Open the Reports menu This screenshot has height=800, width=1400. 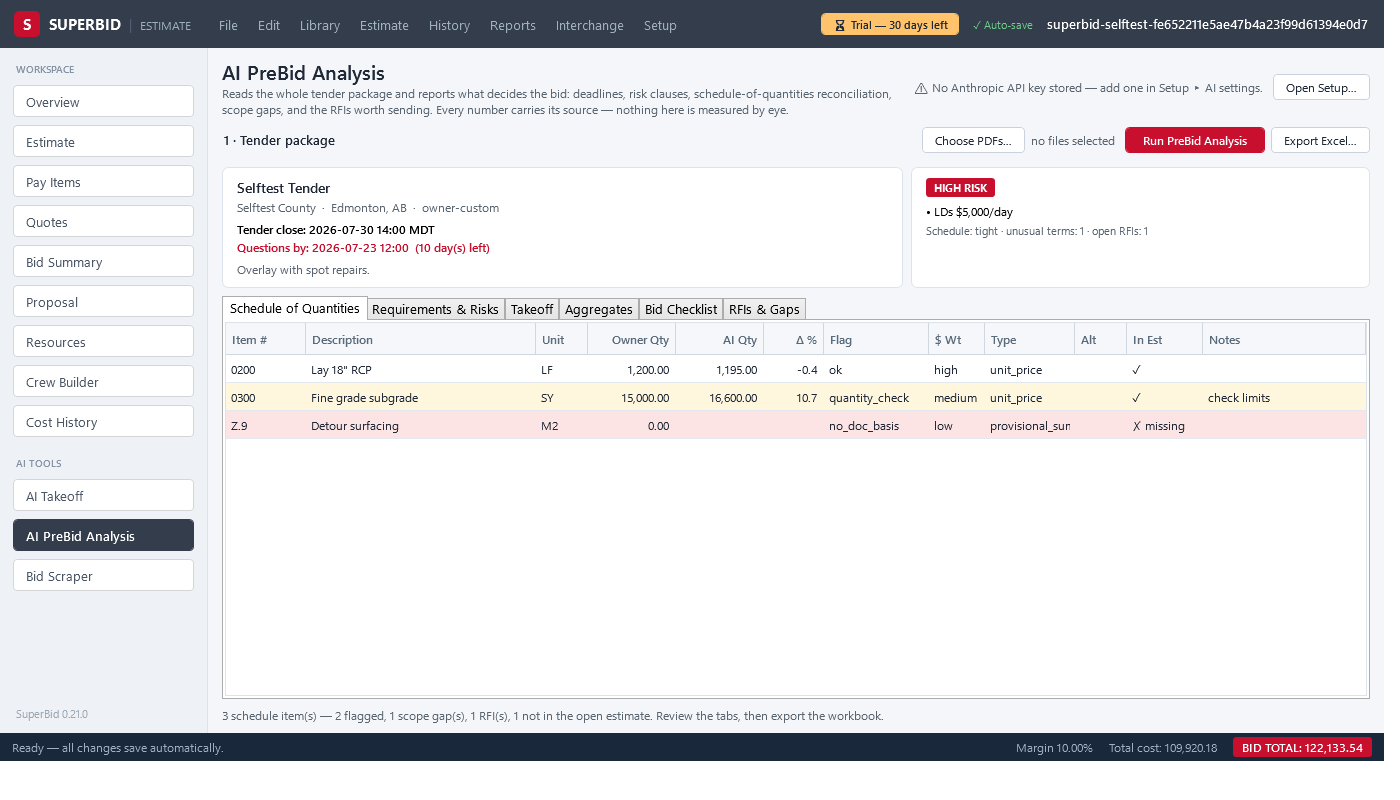coord(513,25)
